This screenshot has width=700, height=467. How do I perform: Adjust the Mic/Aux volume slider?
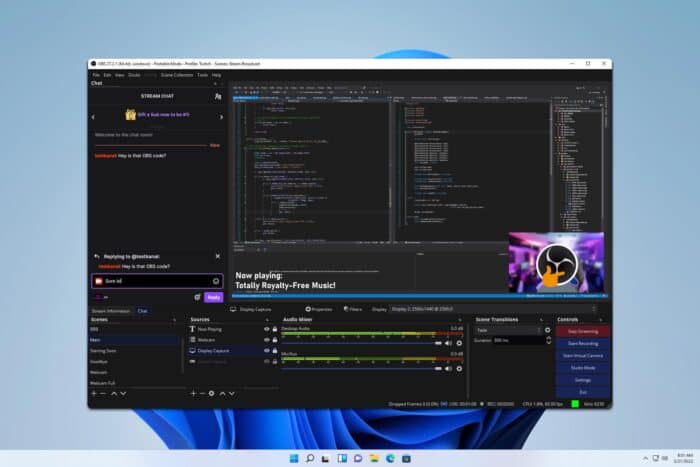(362, 368)
